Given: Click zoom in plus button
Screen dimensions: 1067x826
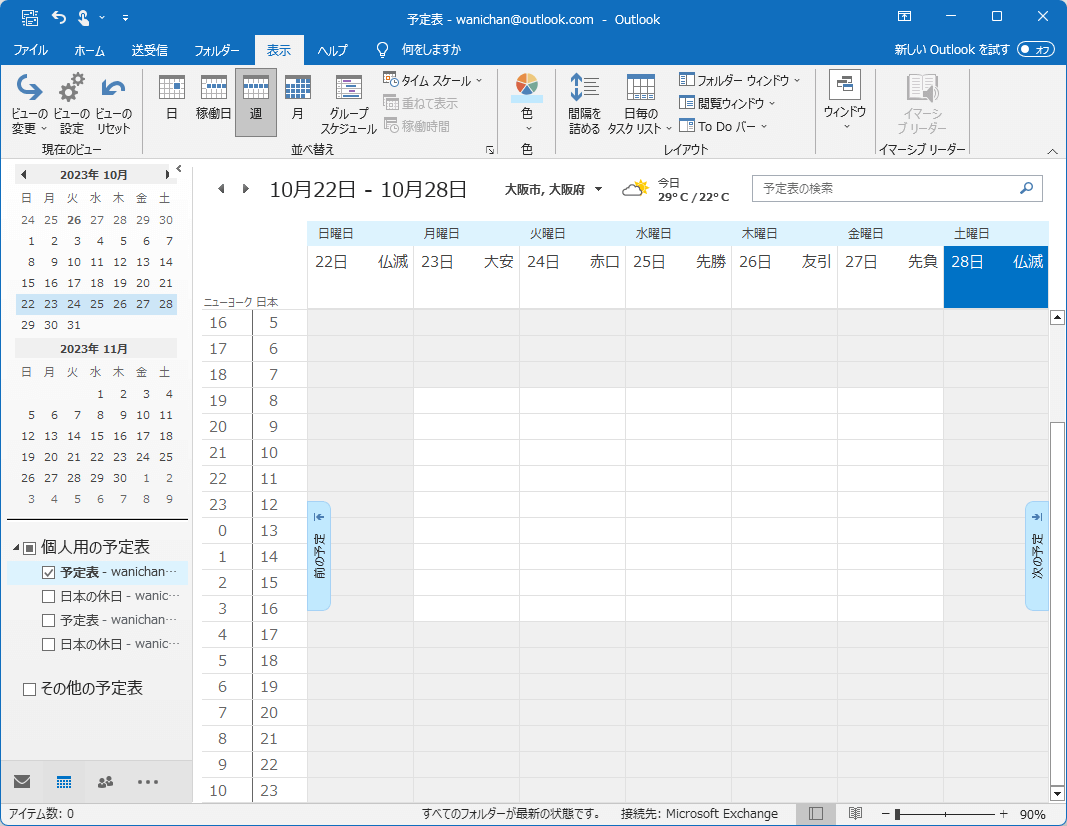Looking at the screenshot, I should click(x=1003, y=814).
